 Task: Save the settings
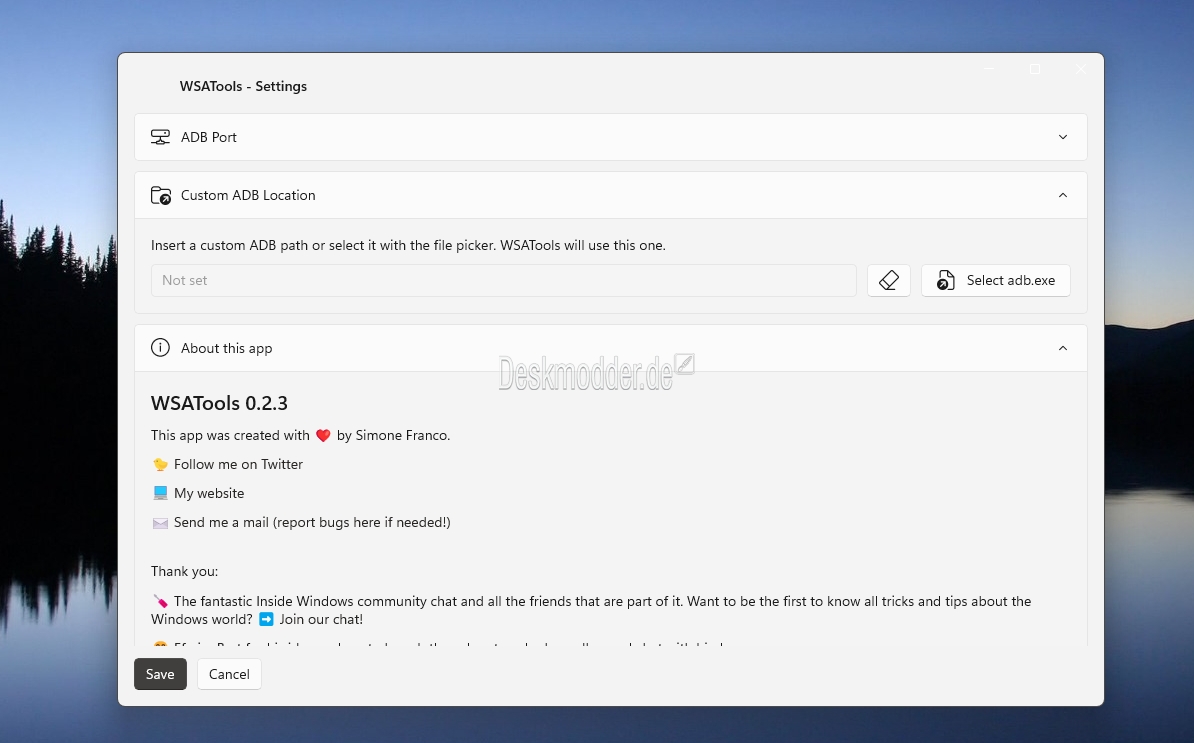(x=160, y=674)
